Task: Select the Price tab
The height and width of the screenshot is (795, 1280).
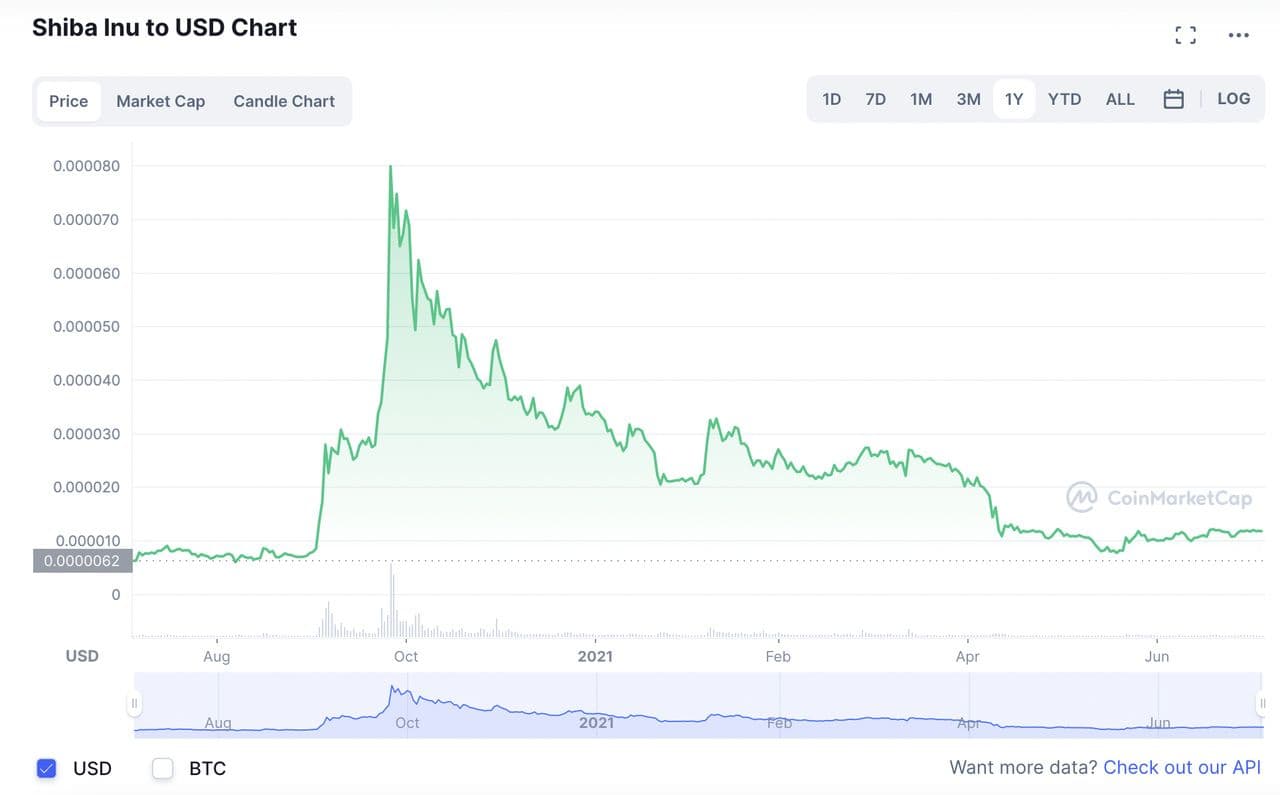Action: coord(68,101)
